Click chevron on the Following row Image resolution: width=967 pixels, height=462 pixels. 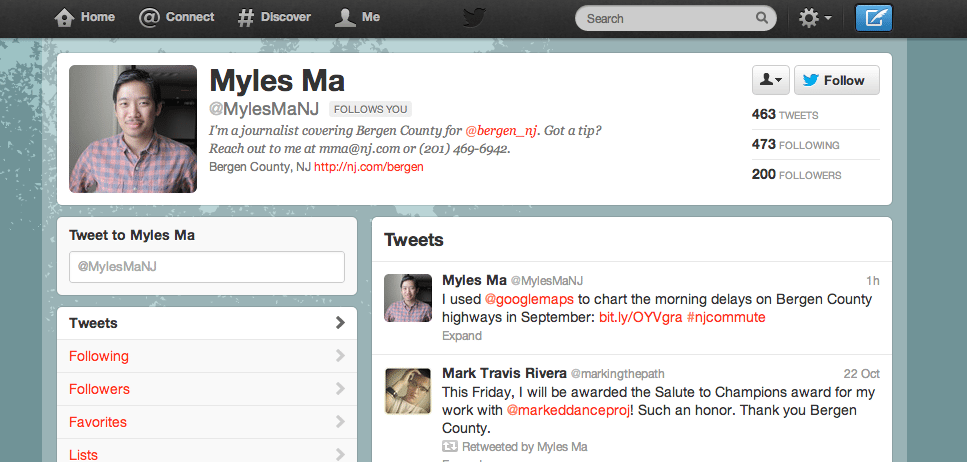click(340, 355)
